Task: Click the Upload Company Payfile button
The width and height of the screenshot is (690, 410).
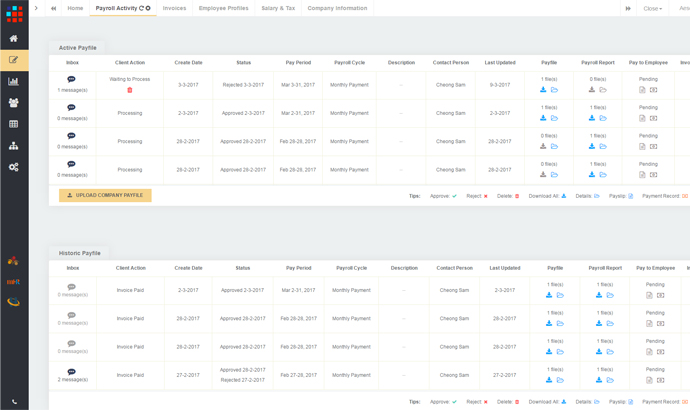Action: click(x=105, y=195)
